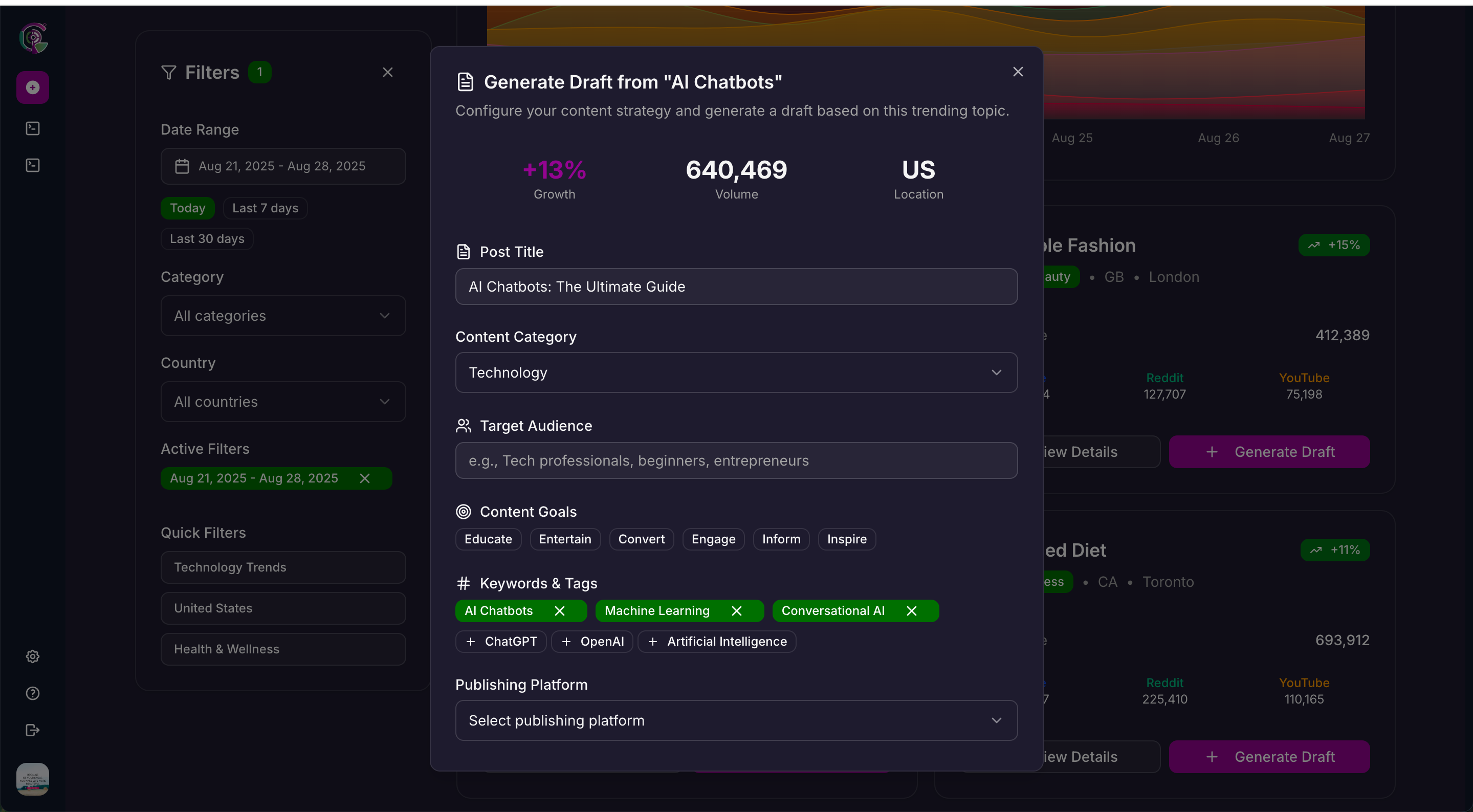
Task: Click the logout icon in sidebar
Action: [x=33, y=730]
